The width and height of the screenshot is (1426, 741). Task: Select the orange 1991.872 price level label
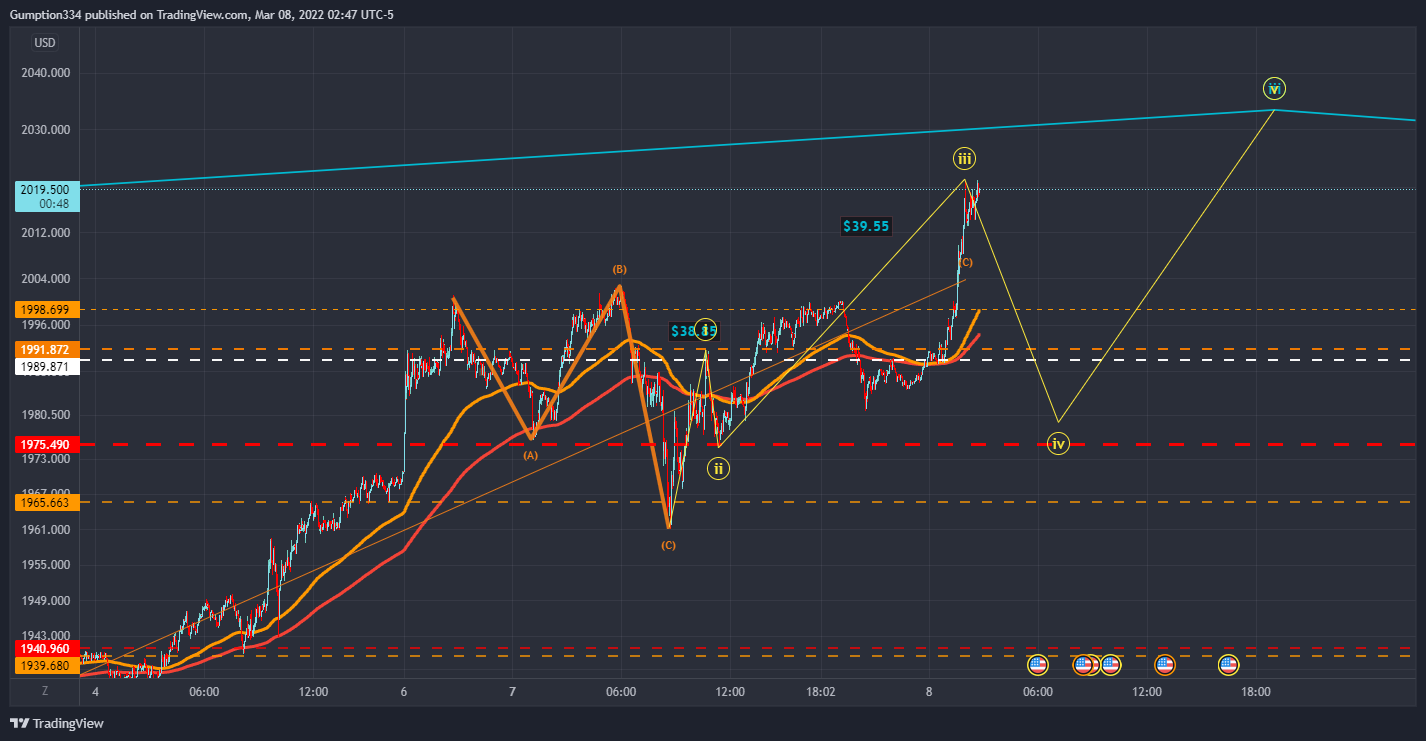[x=46, y=349]
